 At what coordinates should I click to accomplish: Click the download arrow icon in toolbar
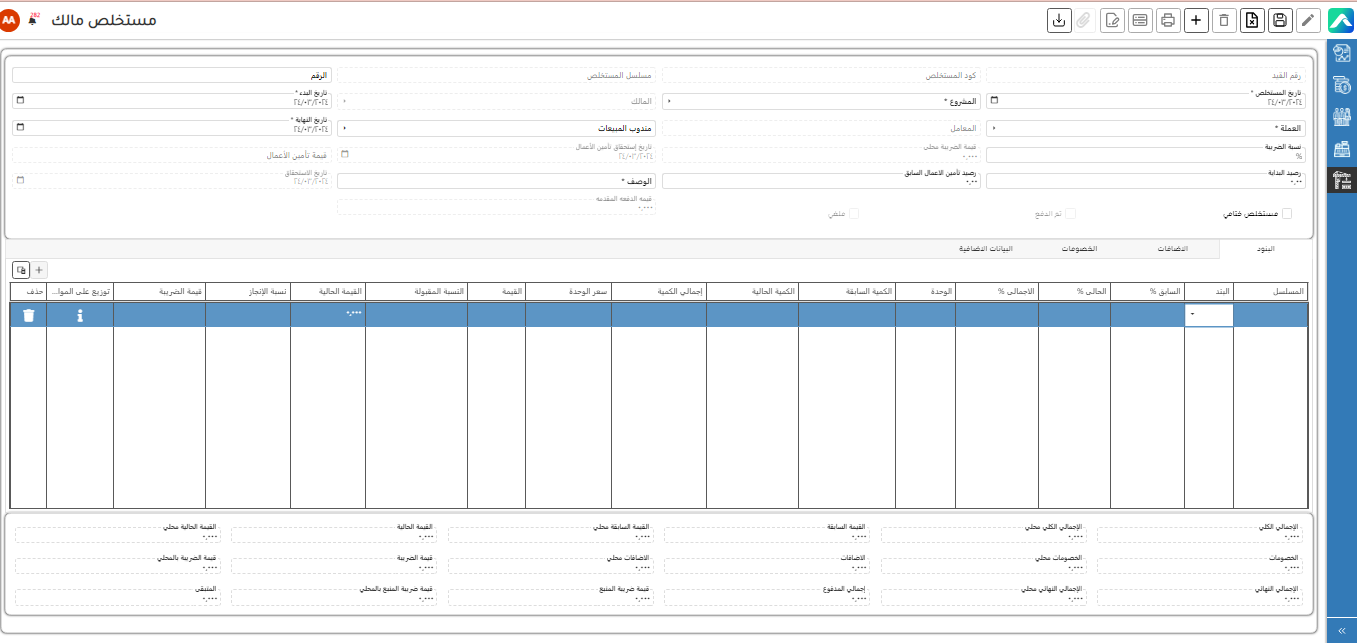pyautogui.click(x=1058, y=21)
